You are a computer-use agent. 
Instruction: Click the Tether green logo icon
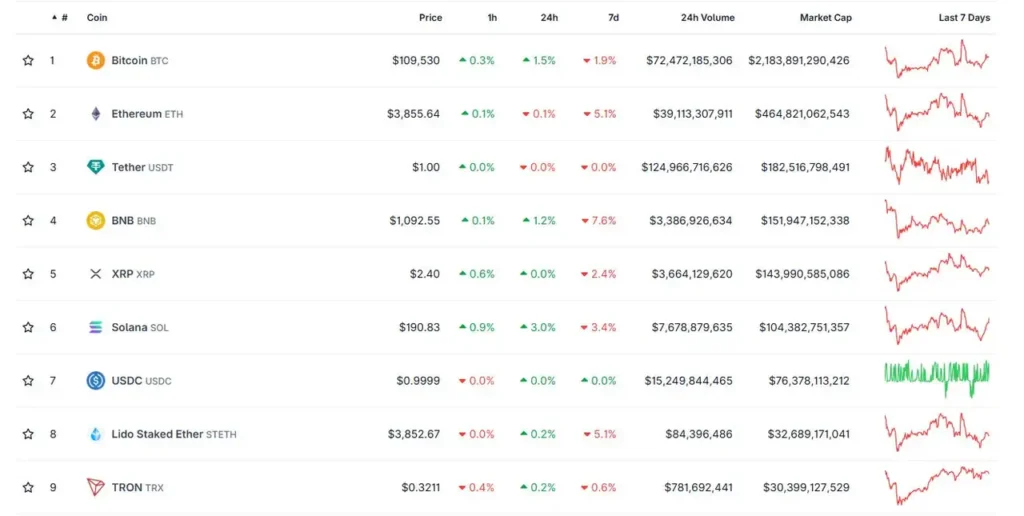pyautogui.click(x=96, y=167)
